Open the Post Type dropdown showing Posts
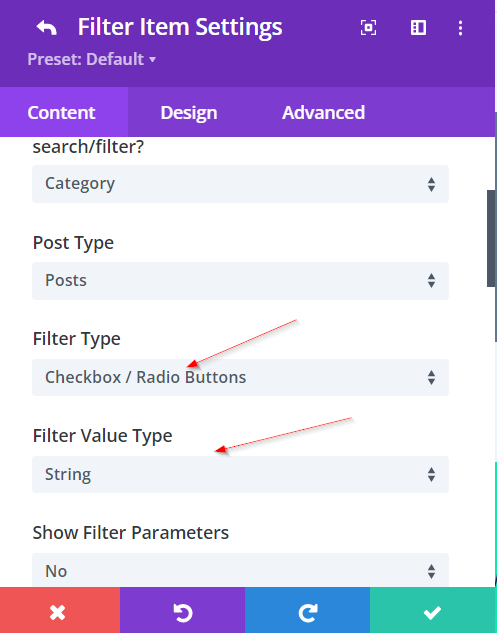 coord(240,281)
